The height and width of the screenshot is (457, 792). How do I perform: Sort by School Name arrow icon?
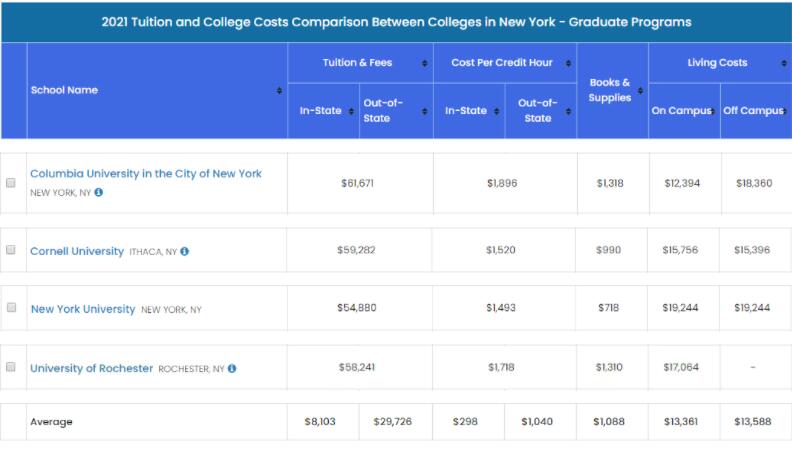[x=279, y=91]
